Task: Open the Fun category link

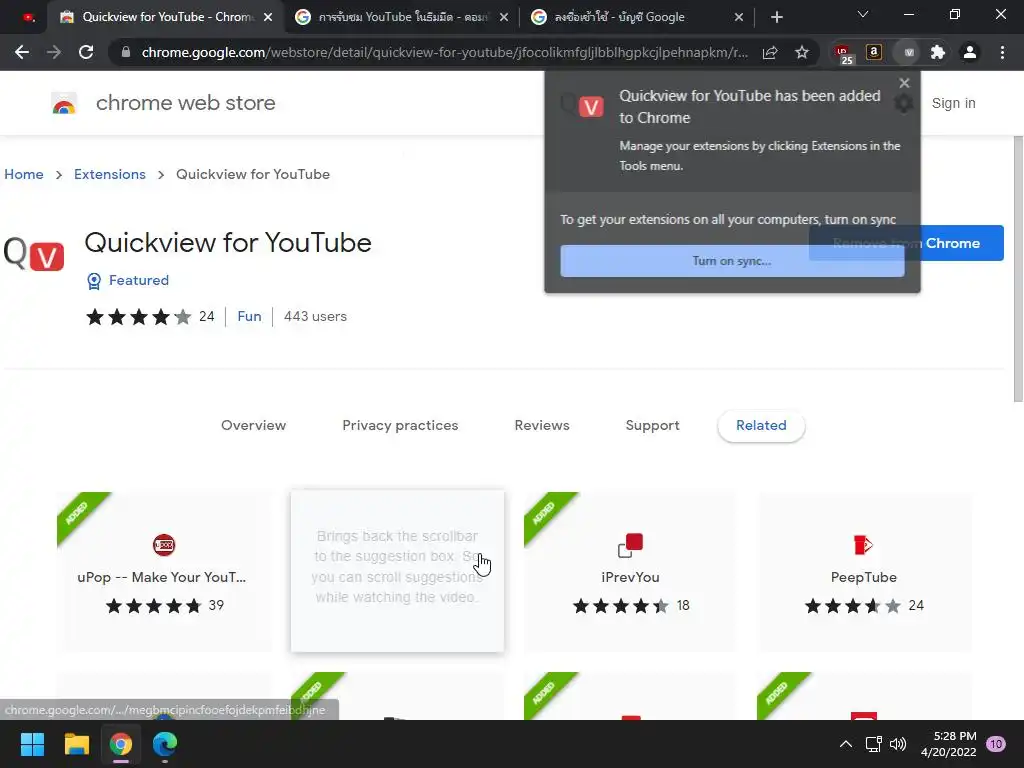Action: [249, 316]
